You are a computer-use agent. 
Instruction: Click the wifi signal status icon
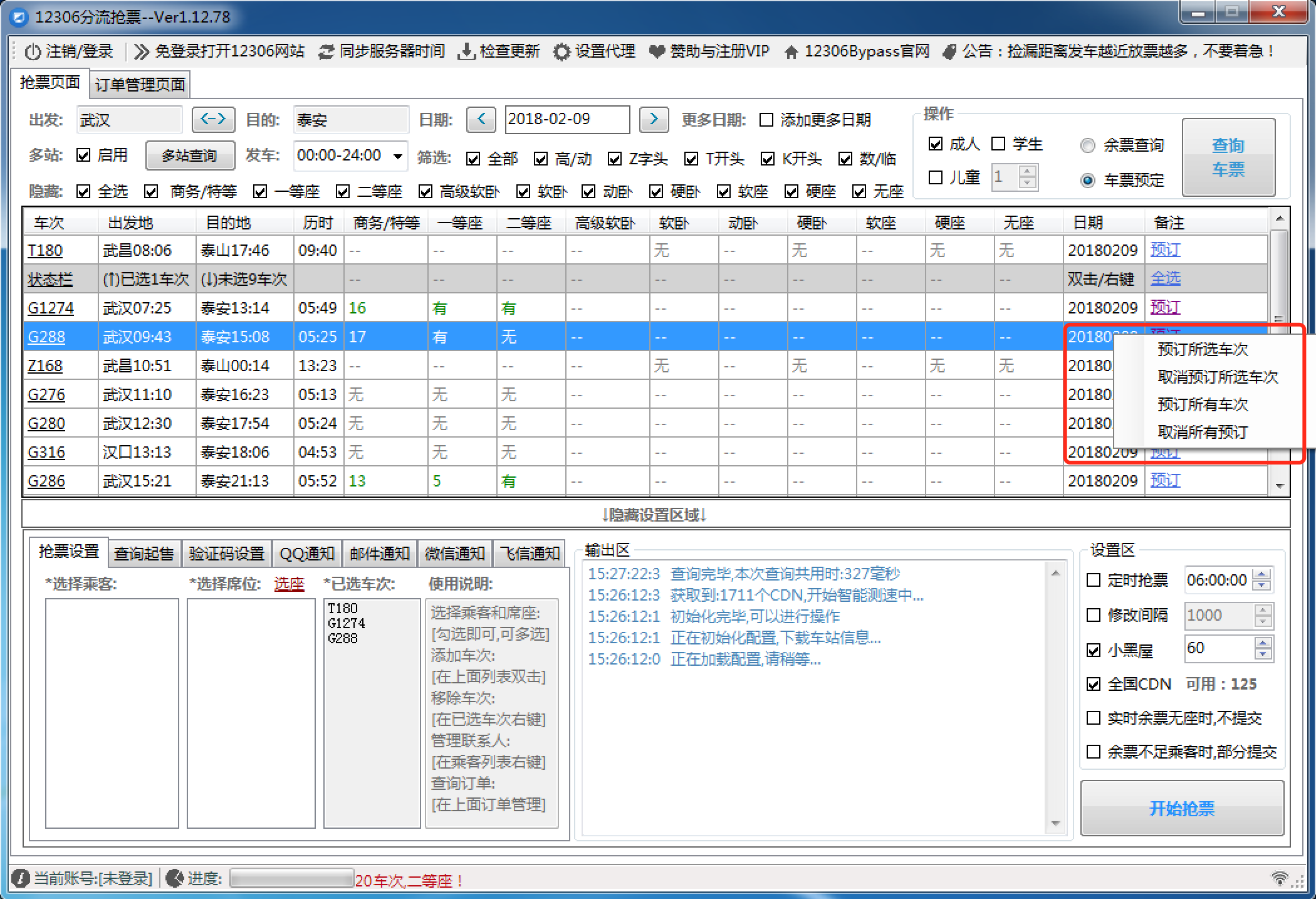click(x=1280, y=878)
